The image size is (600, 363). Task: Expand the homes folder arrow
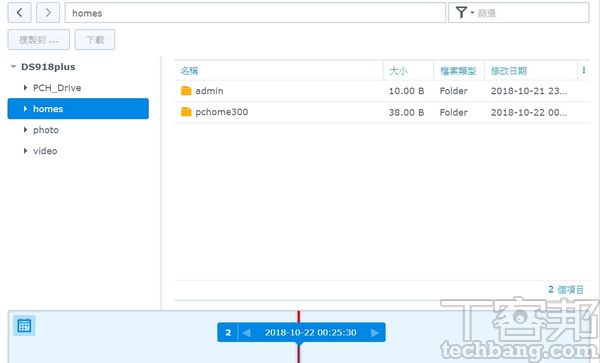[25, 109]
